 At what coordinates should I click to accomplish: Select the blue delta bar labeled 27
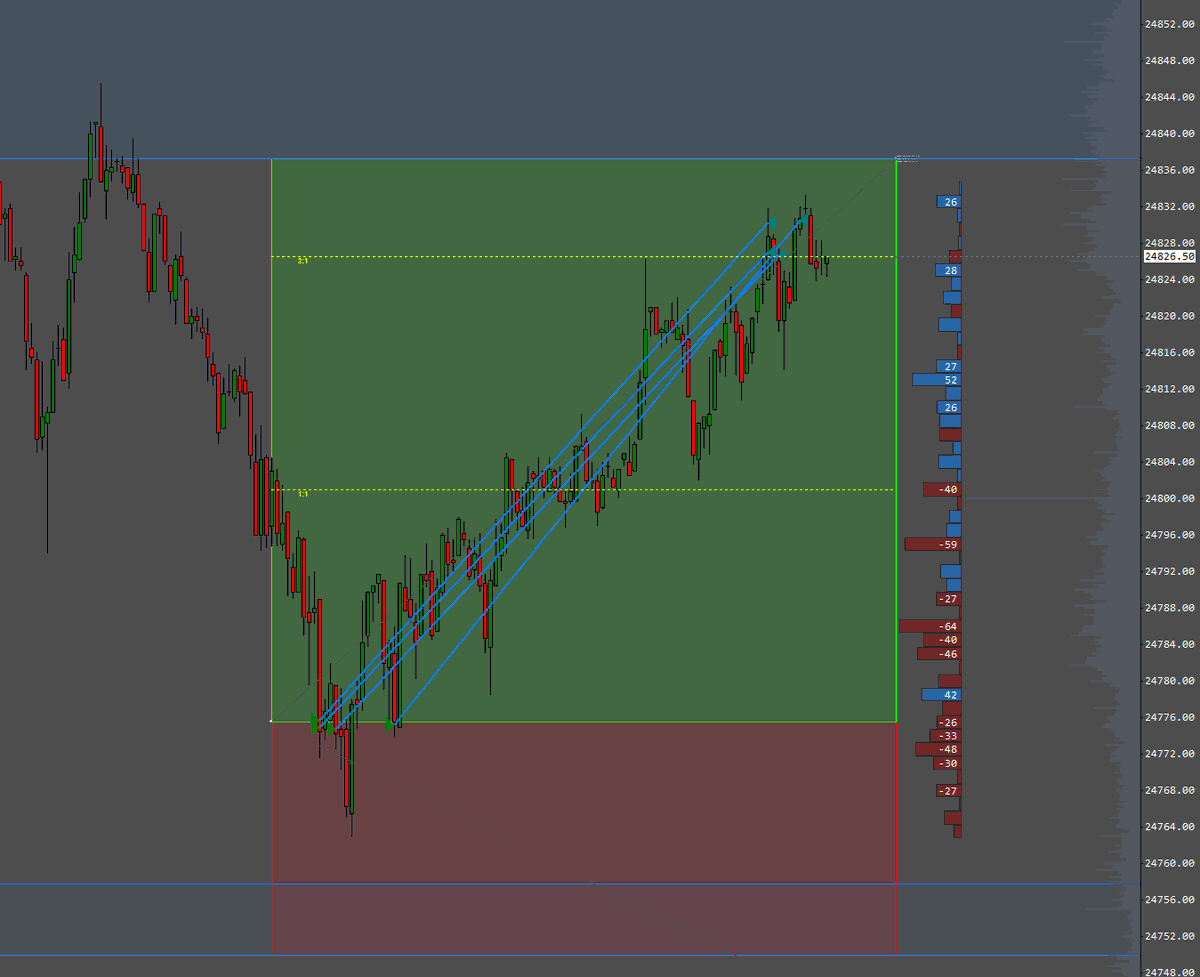(949, 367)
